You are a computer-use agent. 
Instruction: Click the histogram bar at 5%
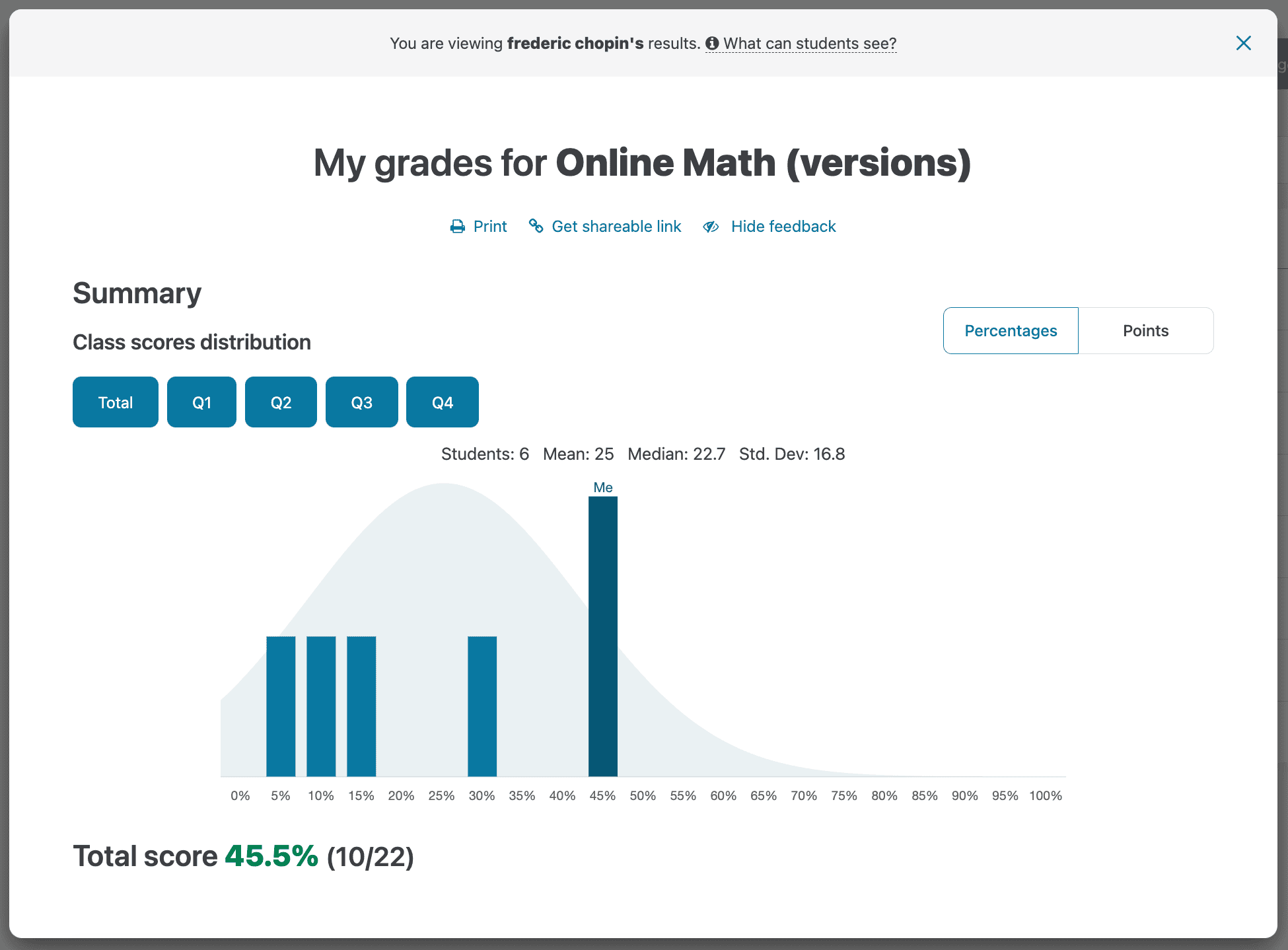tap(281, 706)
